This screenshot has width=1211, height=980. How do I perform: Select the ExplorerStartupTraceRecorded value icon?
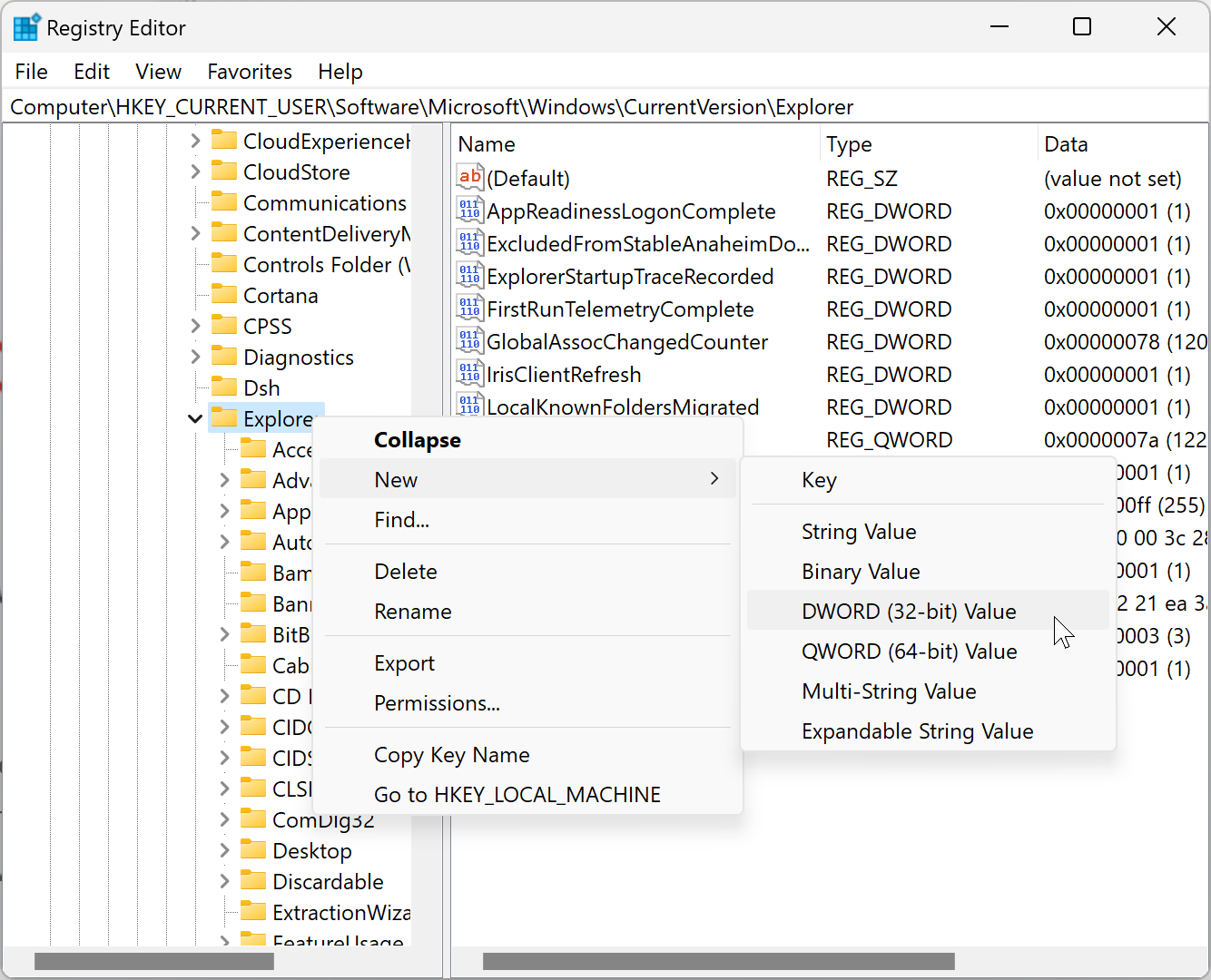pos(469,276)
